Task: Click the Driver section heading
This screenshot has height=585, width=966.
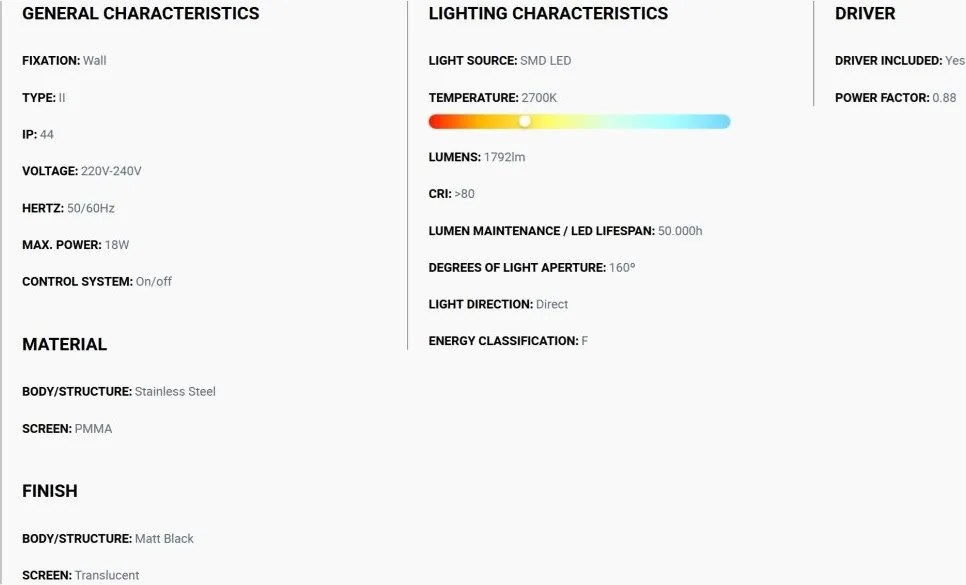Action: (x=865, y=14)
